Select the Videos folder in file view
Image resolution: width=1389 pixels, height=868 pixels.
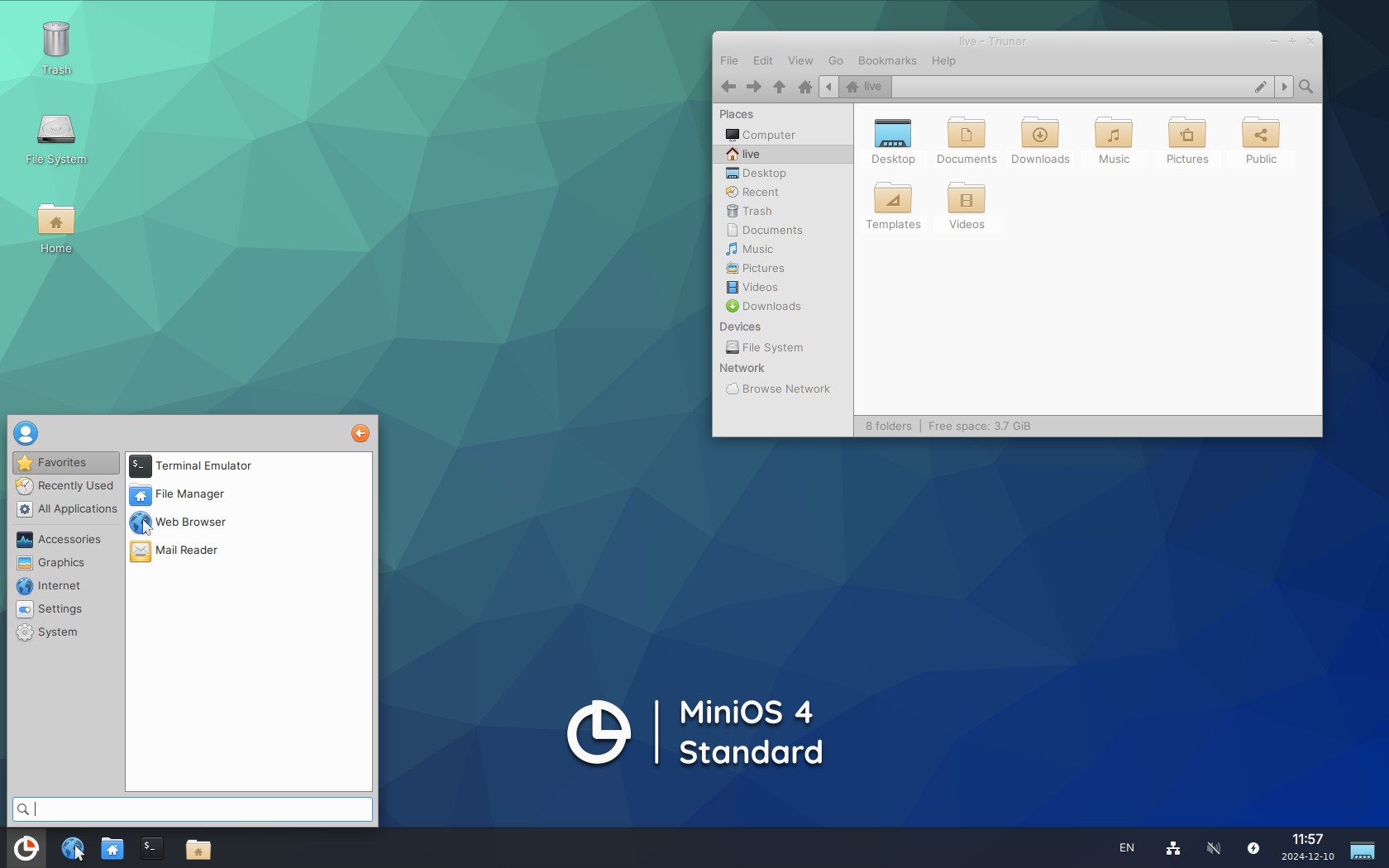click(967, 207)
